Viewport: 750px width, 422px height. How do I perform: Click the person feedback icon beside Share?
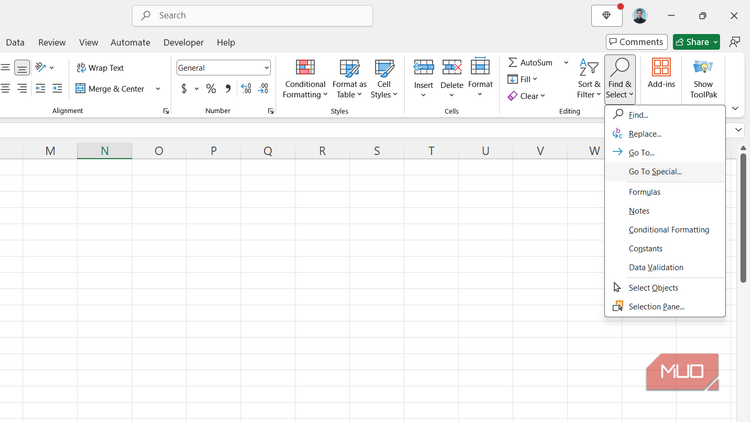[735, 42]
